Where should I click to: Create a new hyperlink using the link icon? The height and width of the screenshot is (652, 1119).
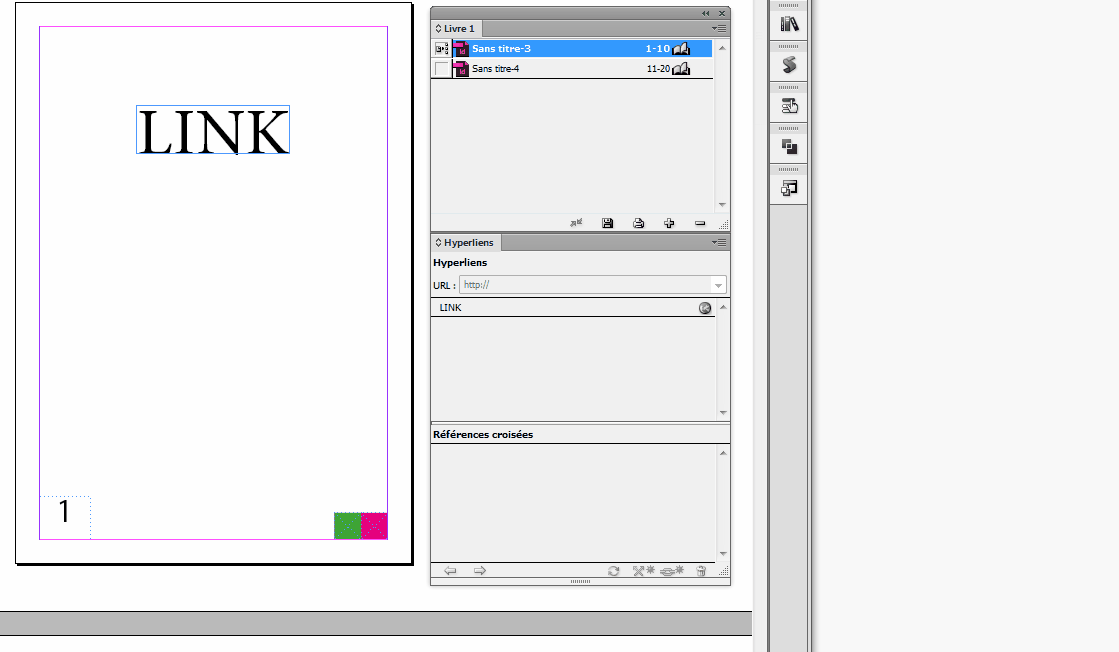pyautogui.click(x=668, y=570)
